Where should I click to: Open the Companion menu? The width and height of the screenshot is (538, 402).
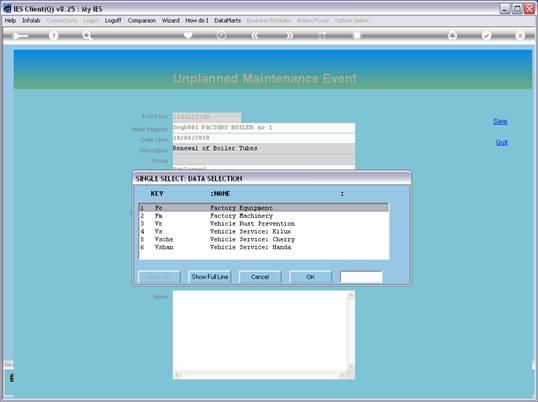coord(142,21)
